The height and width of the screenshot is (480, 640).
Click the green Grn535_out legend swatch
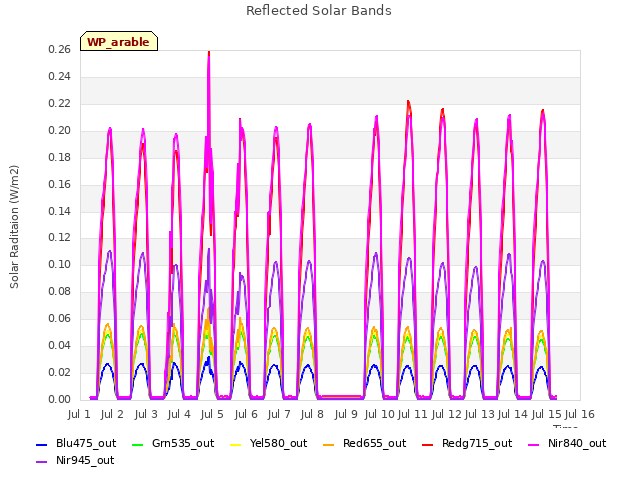[x=138, y=444]
